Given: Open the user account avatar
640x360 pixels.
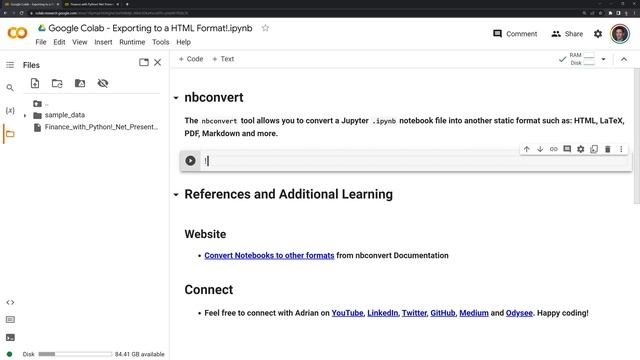Looking at the screenshot, I should point(620,34).
